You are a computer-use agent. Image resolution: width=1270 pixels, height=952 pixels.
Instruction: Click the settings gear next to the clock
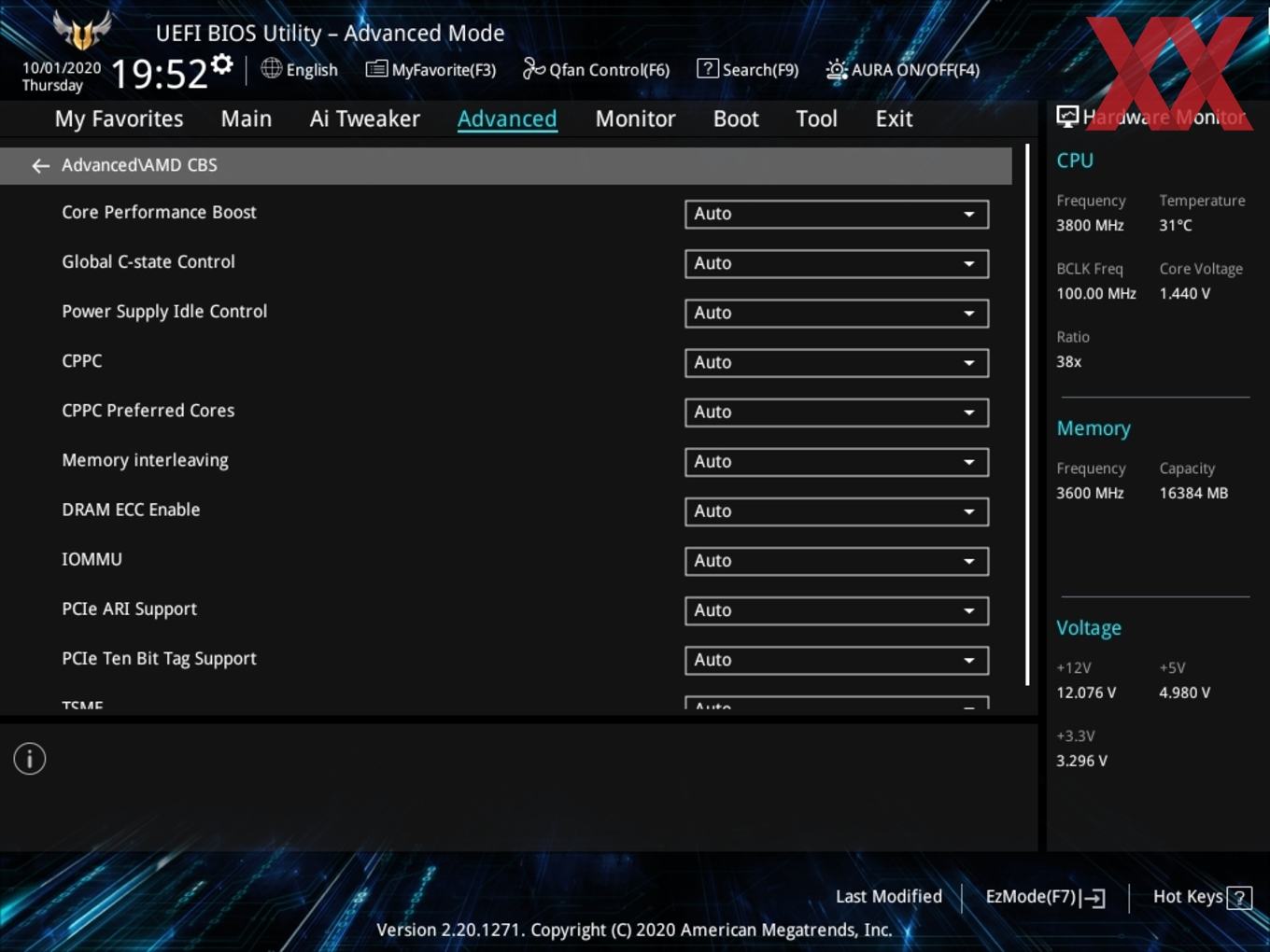pyautogui.click(x=222, y=64)
